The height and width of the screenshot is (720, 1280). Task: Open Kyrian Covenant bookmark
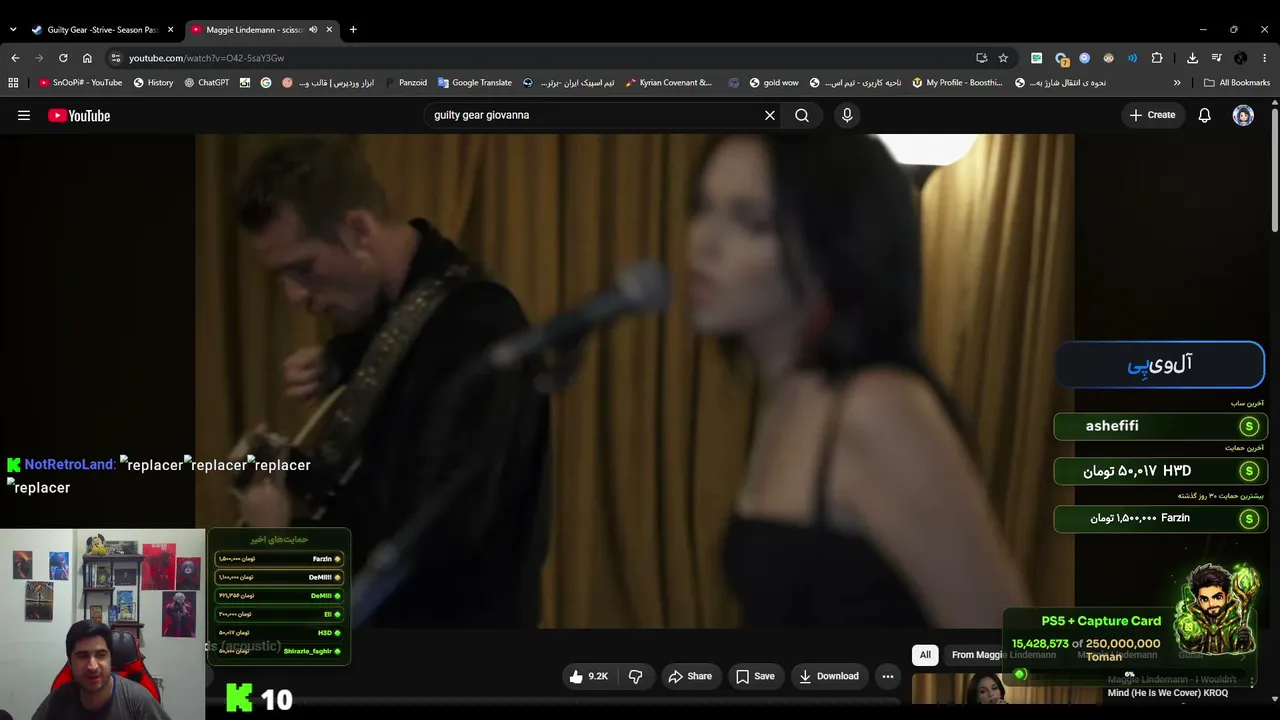(668, 83)
